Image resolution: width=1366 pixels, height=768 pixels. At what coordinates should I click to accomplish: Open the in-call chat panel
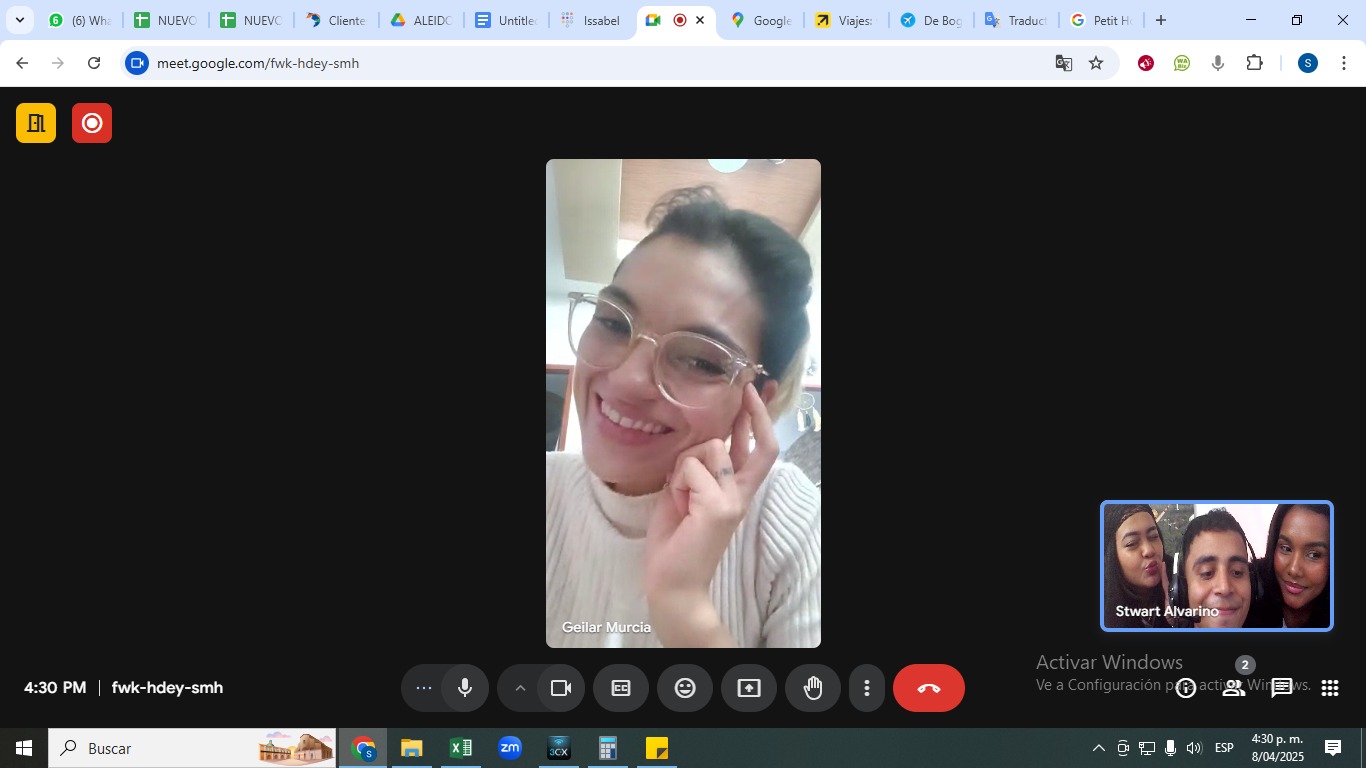tap(1281, 688)
